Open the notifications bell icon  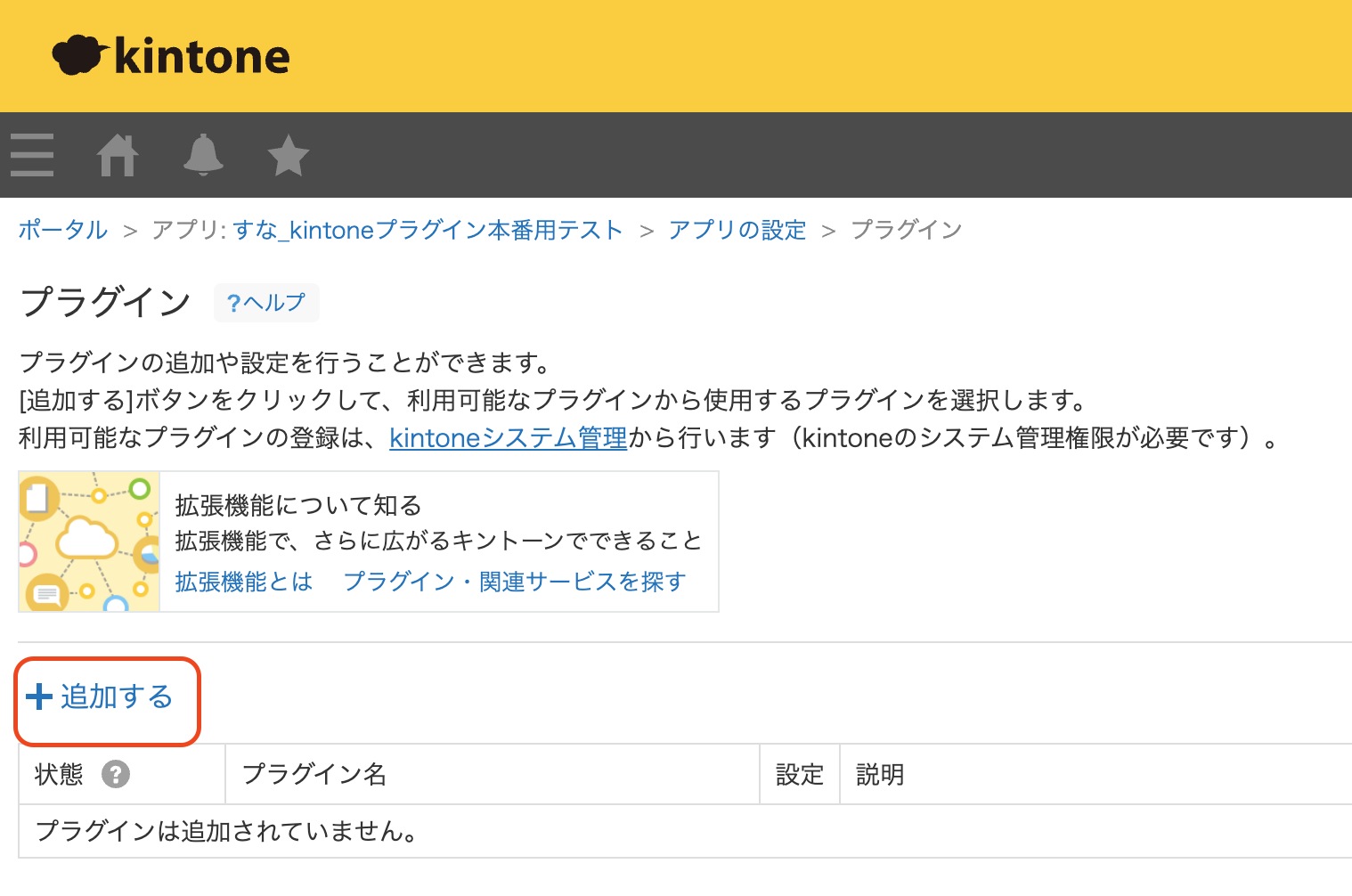coord(203,155)
